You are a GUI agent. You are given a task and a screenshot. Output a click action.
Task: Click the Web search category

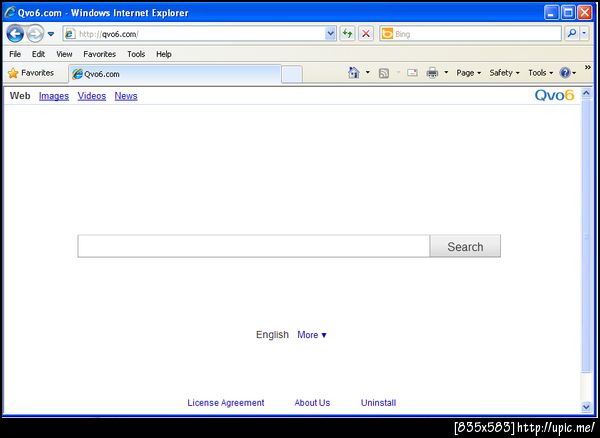click(x=20, y=96)
